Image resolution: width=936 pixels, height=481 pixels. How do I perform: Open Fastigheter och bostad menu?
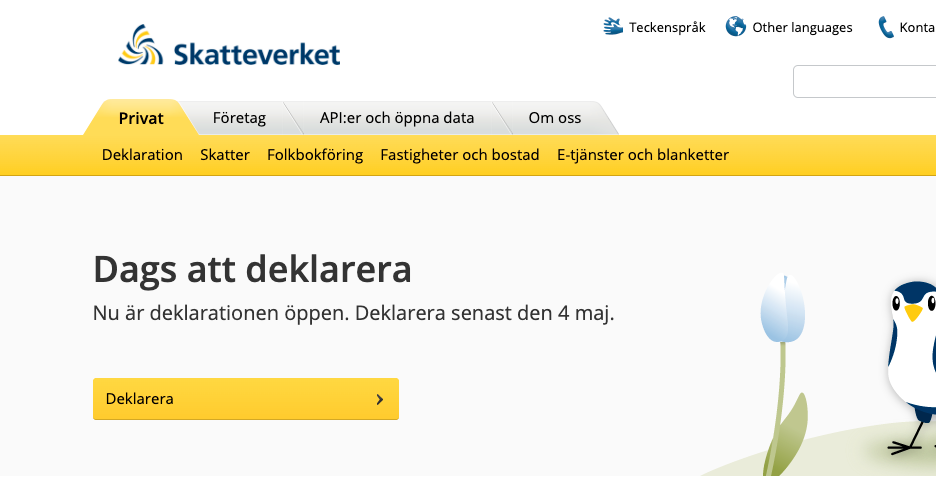pos(460,155)
